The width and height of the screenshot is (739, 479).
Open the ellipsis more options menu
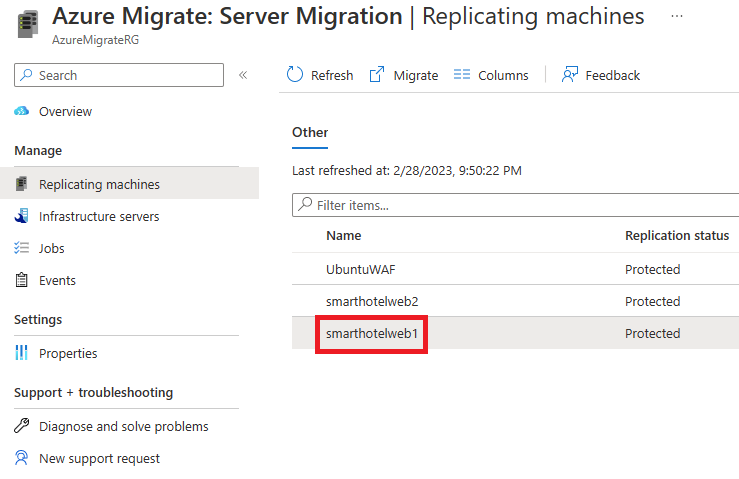(x=677, y=16)
